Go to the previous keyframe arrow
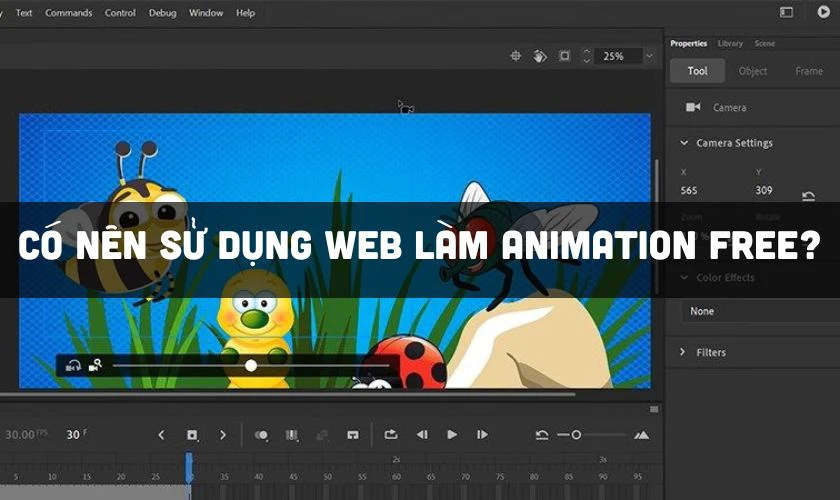This screenshot has width=840, height=500. tap(161, 435)
